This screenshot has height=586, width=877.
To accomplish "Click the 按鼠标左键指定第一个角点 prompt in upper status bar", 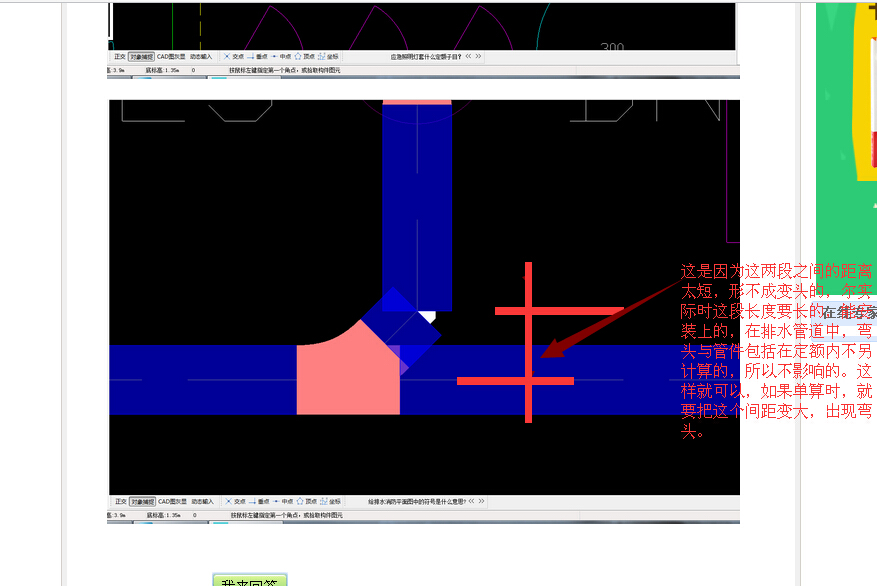I will point(285,70).
